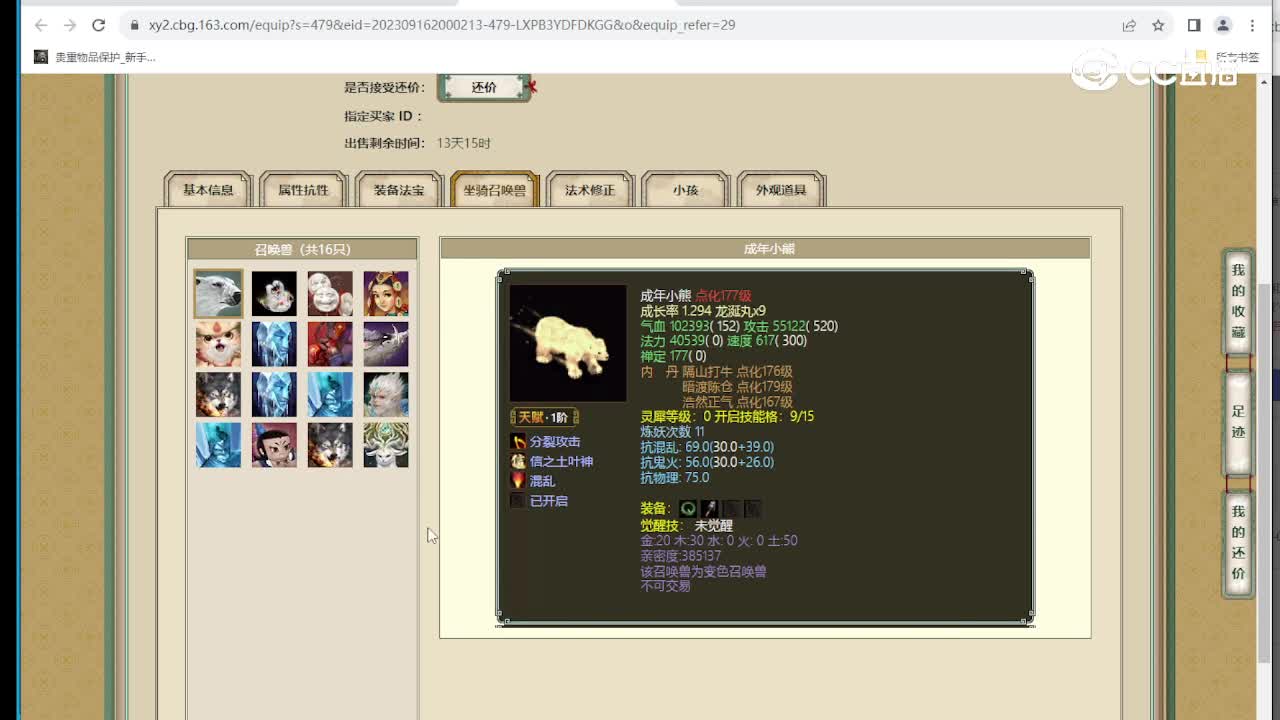Go forward in browser history
The height and width of the screenshot is (720, 1280).
point(70,25)
